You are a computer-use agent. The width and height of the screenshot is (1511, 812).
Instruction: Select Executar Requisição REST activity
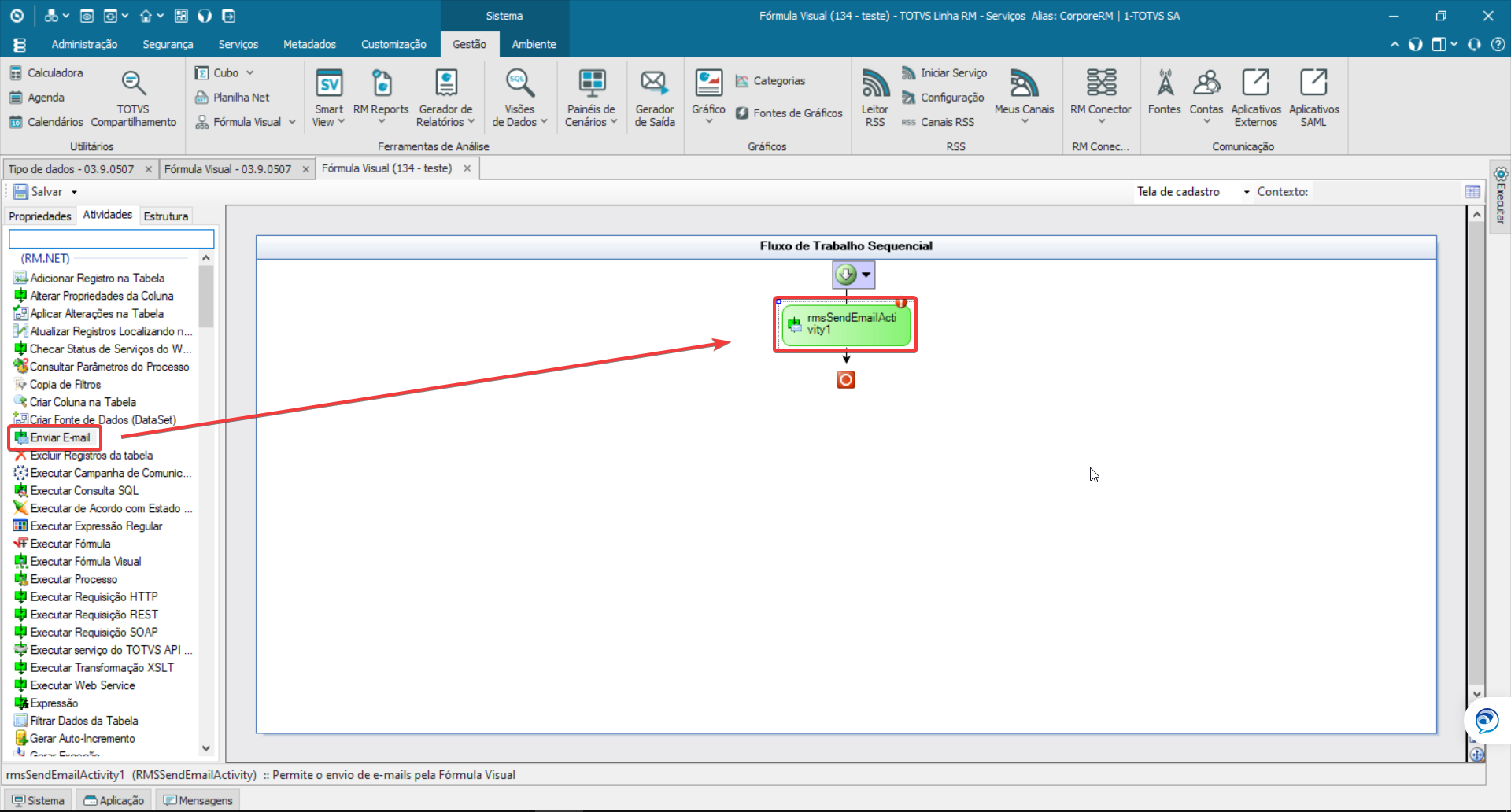[86, 615]
